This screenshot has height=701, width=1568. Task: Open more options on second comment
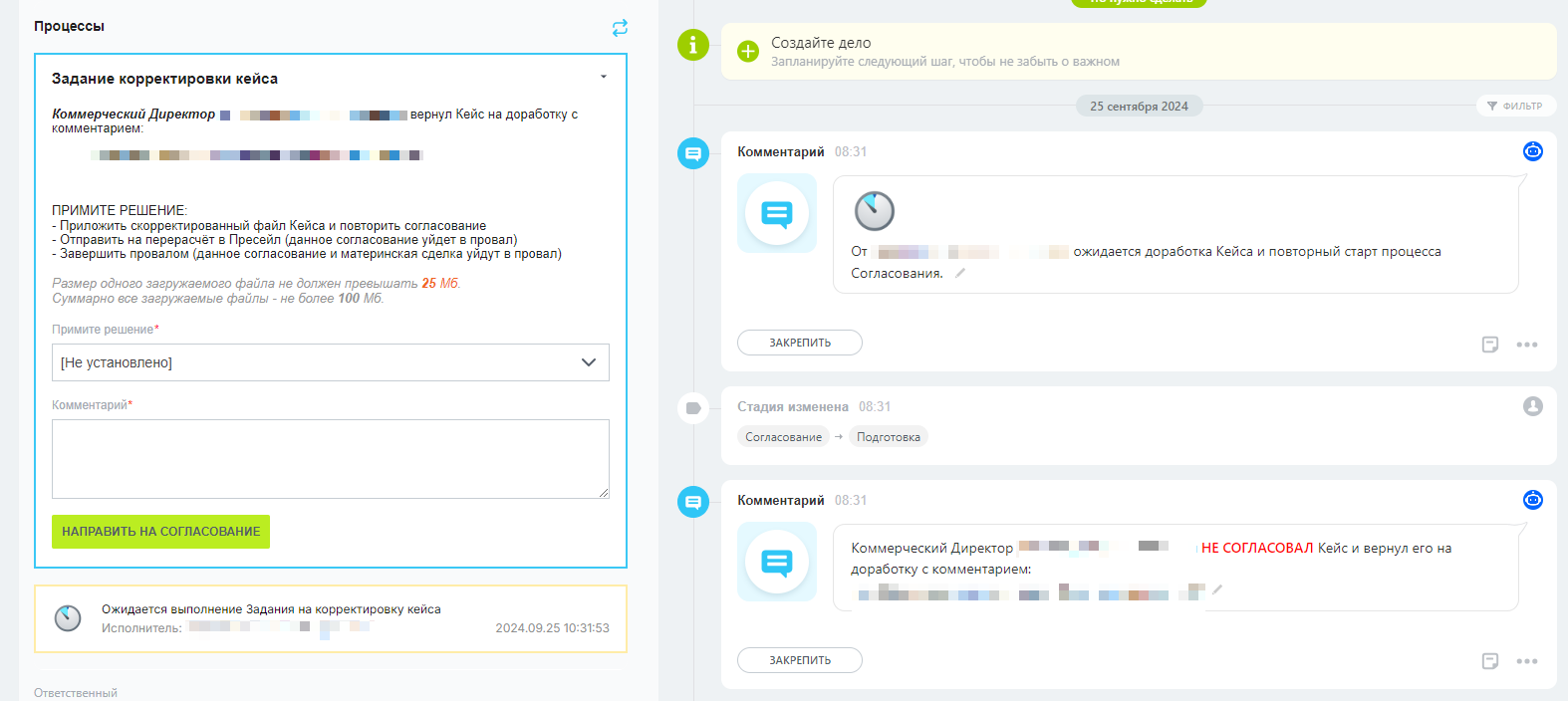[x=1527, y=661]
